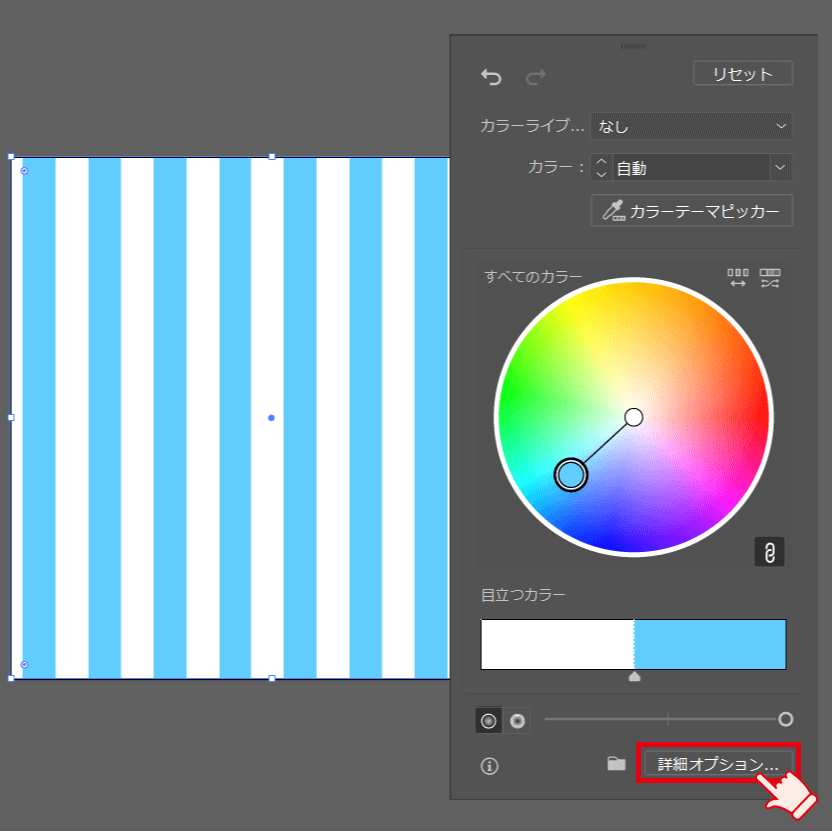
Task: Click the randomly change color order icon
Action: [x=770, y=278]
